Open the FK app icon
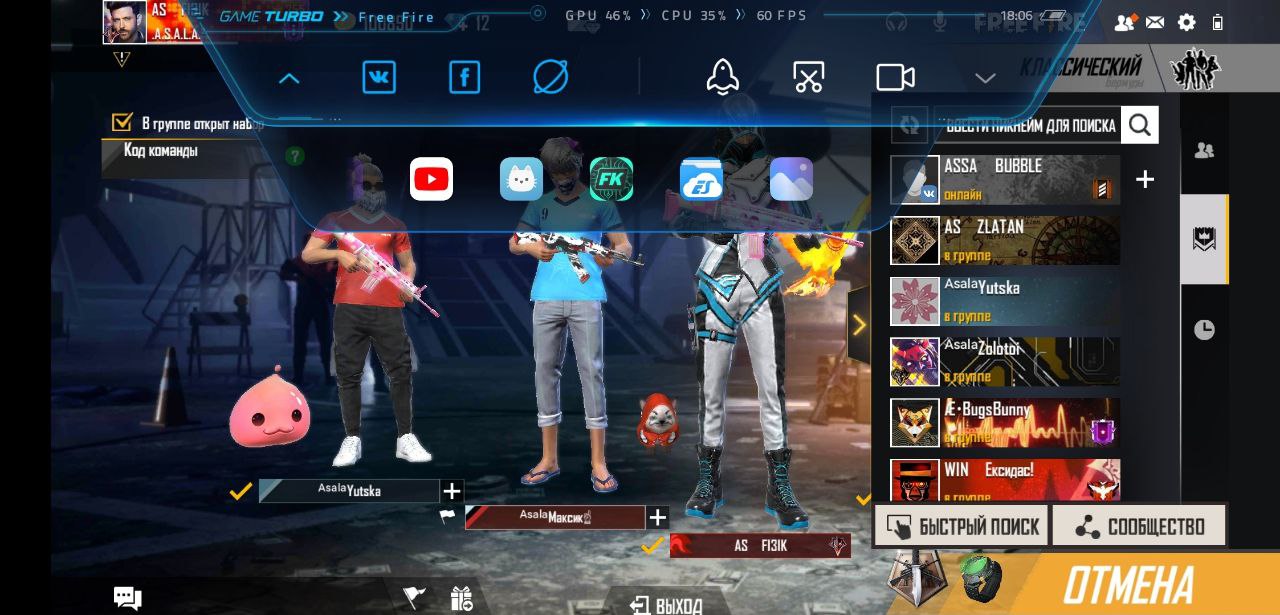The width and height of the screenshot is (1280, 615). point(611,179)
